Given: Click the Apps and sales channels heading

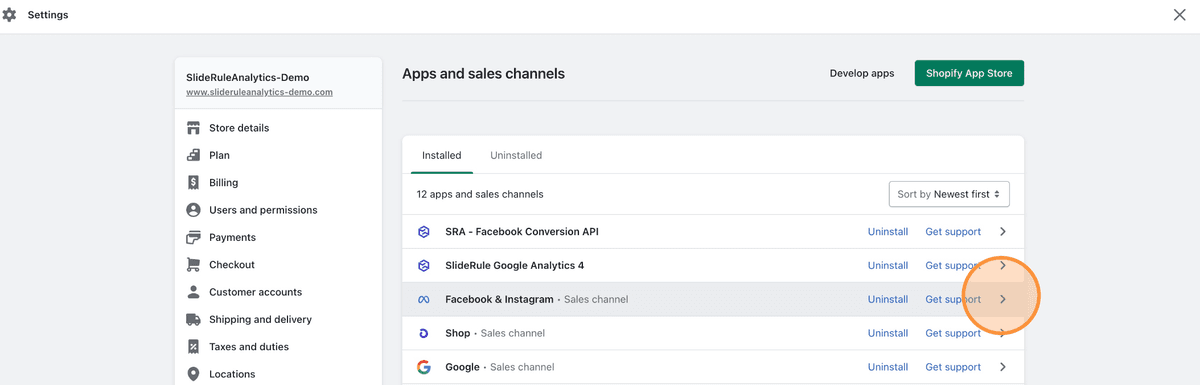Looking at the screenshot, I should (x=483, y=73).
